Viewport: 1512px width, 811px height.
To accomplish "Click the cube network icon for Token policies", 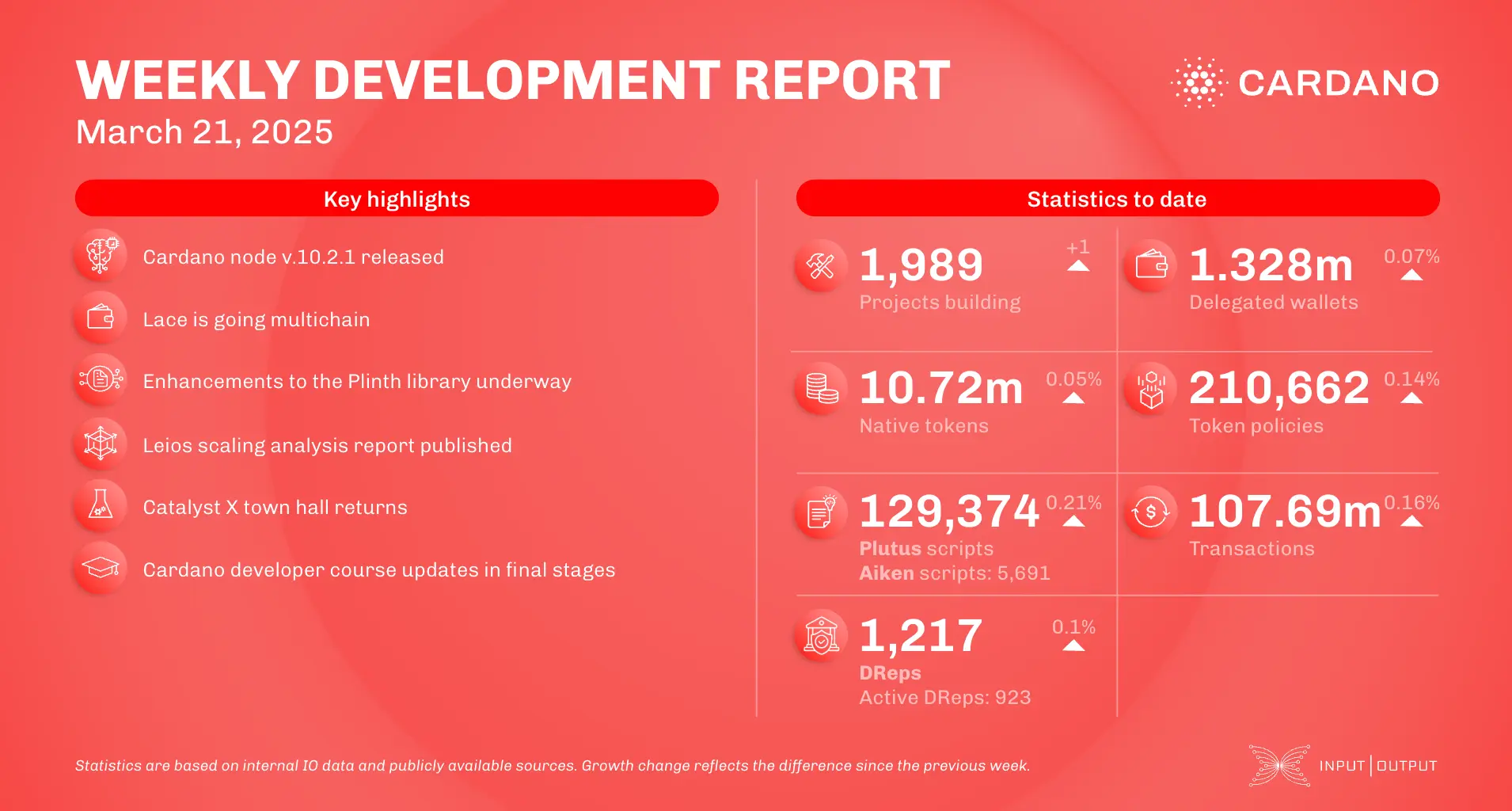I will point(1150,389).
